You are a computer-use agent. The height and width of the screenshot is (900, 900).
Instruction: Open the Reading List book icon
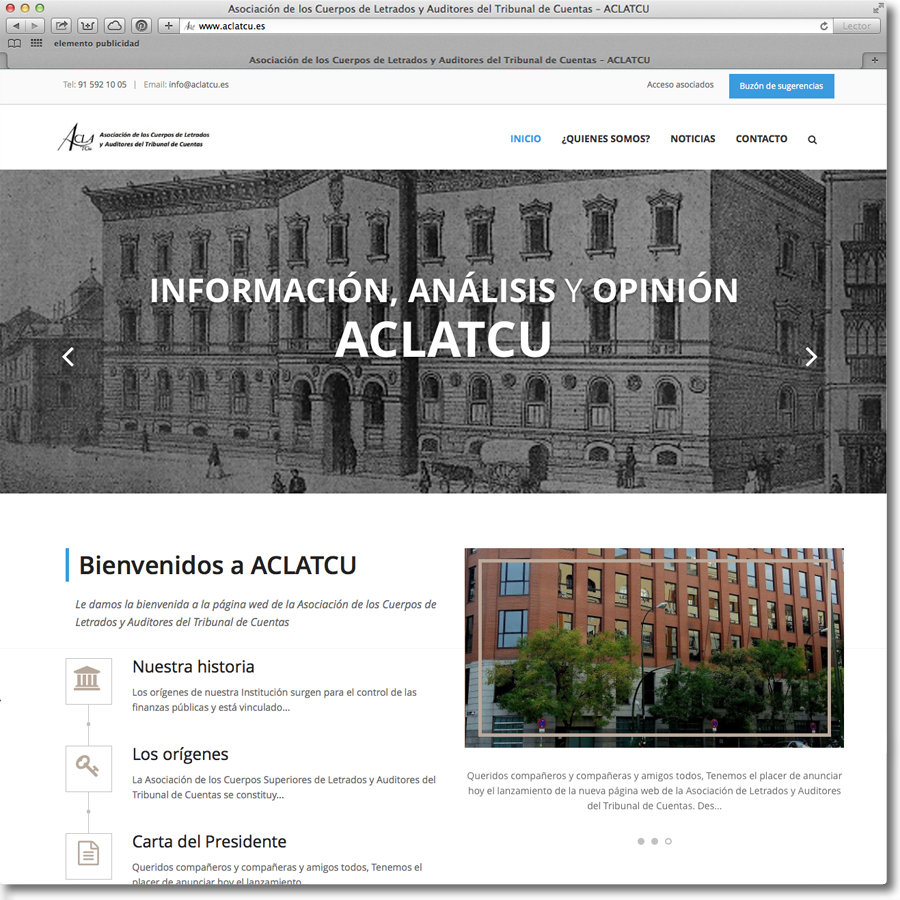click(x=14, y=43)
